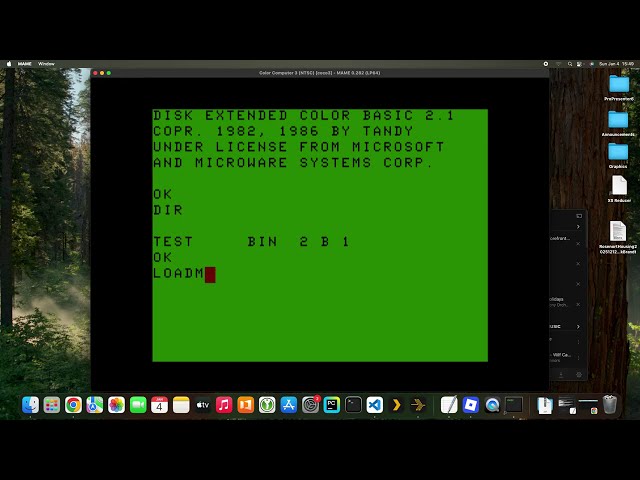
Task: Click the Wi-Fi status icon in menu bar
Action: coord(558,64)
